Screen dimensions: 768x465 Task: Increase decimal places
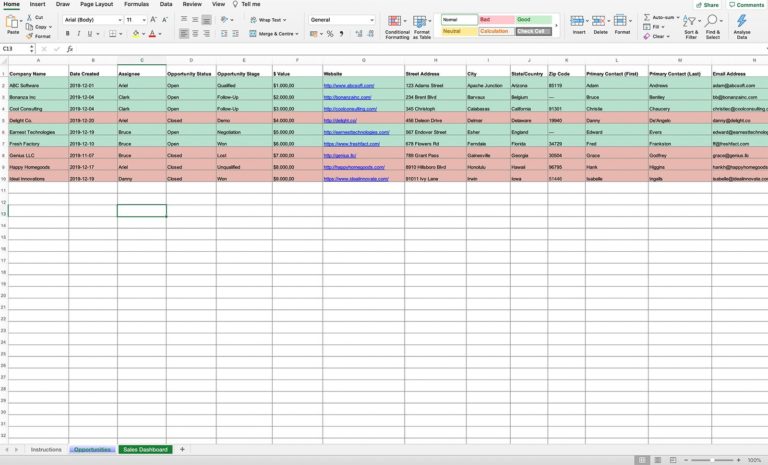tap(359, 34)
